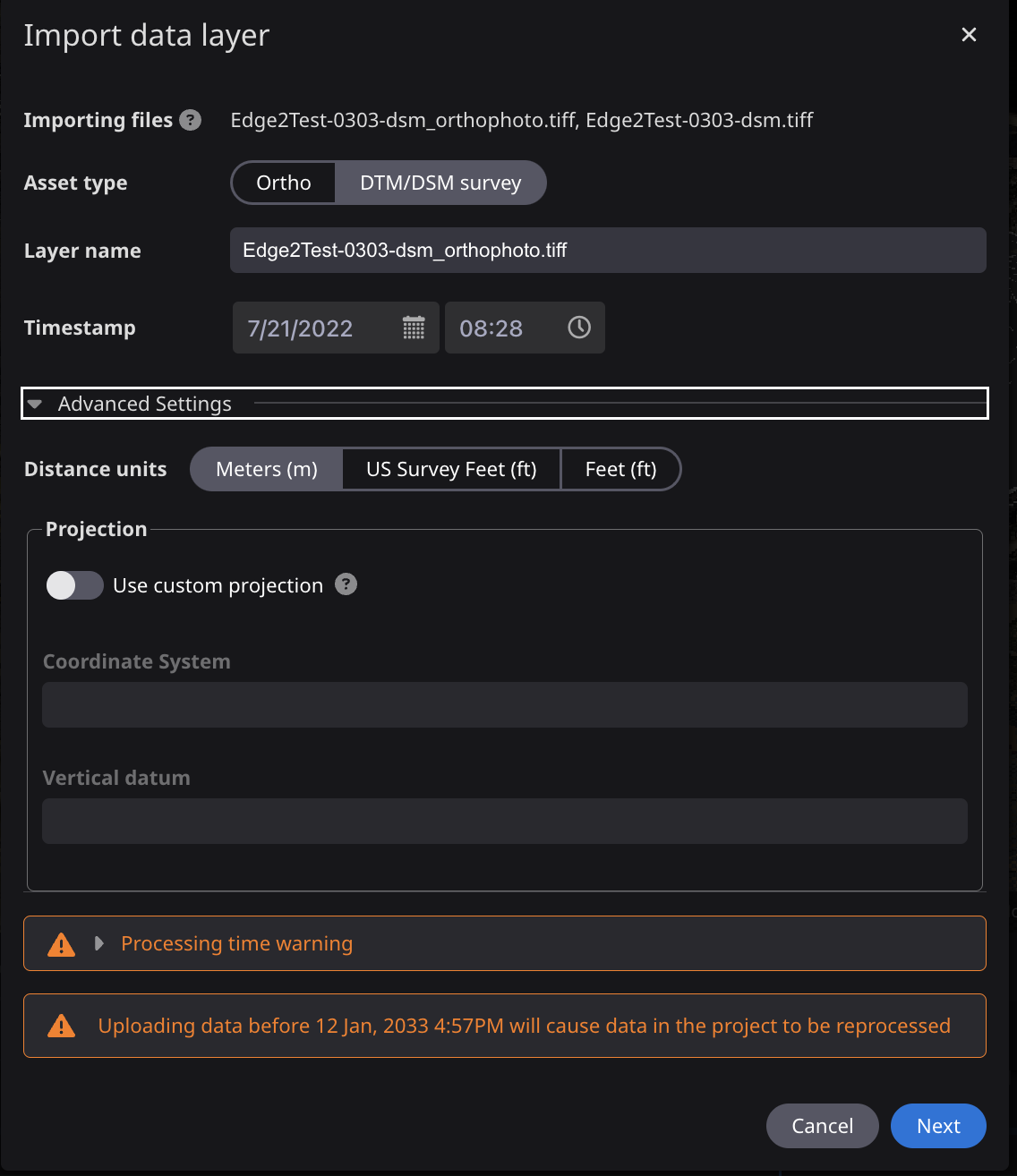This screenshot has height=1176, width=1017.
Task: Open the calendar icon in the date field
Action: (x=413, y=328)
